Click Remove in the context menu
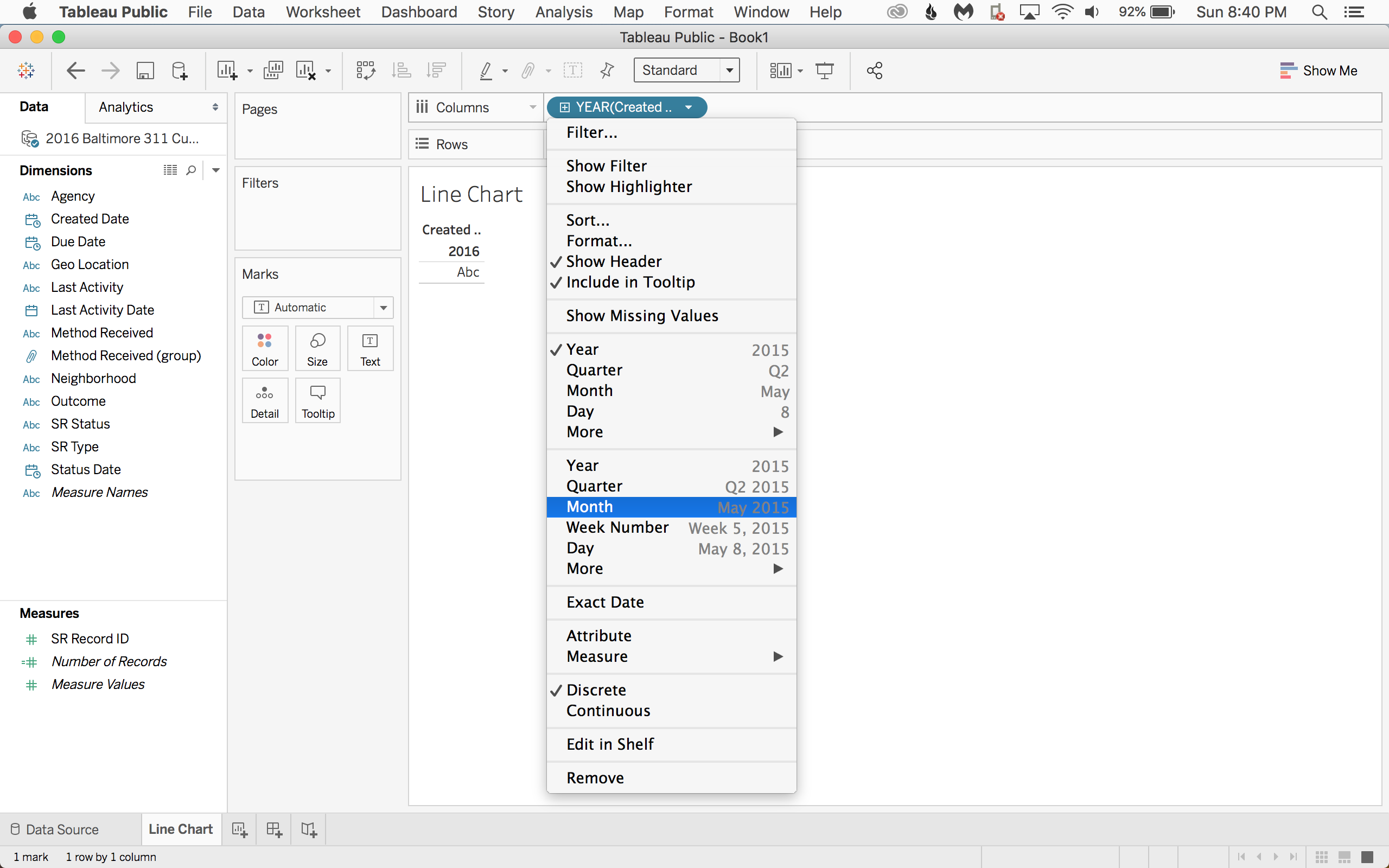 672,778
